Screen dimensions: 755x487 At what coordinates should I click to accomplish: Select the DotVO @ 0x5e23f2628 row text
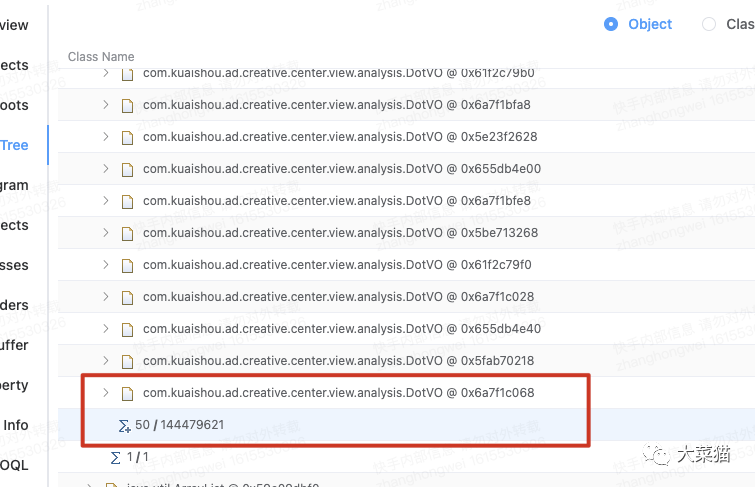pos(340,137)
